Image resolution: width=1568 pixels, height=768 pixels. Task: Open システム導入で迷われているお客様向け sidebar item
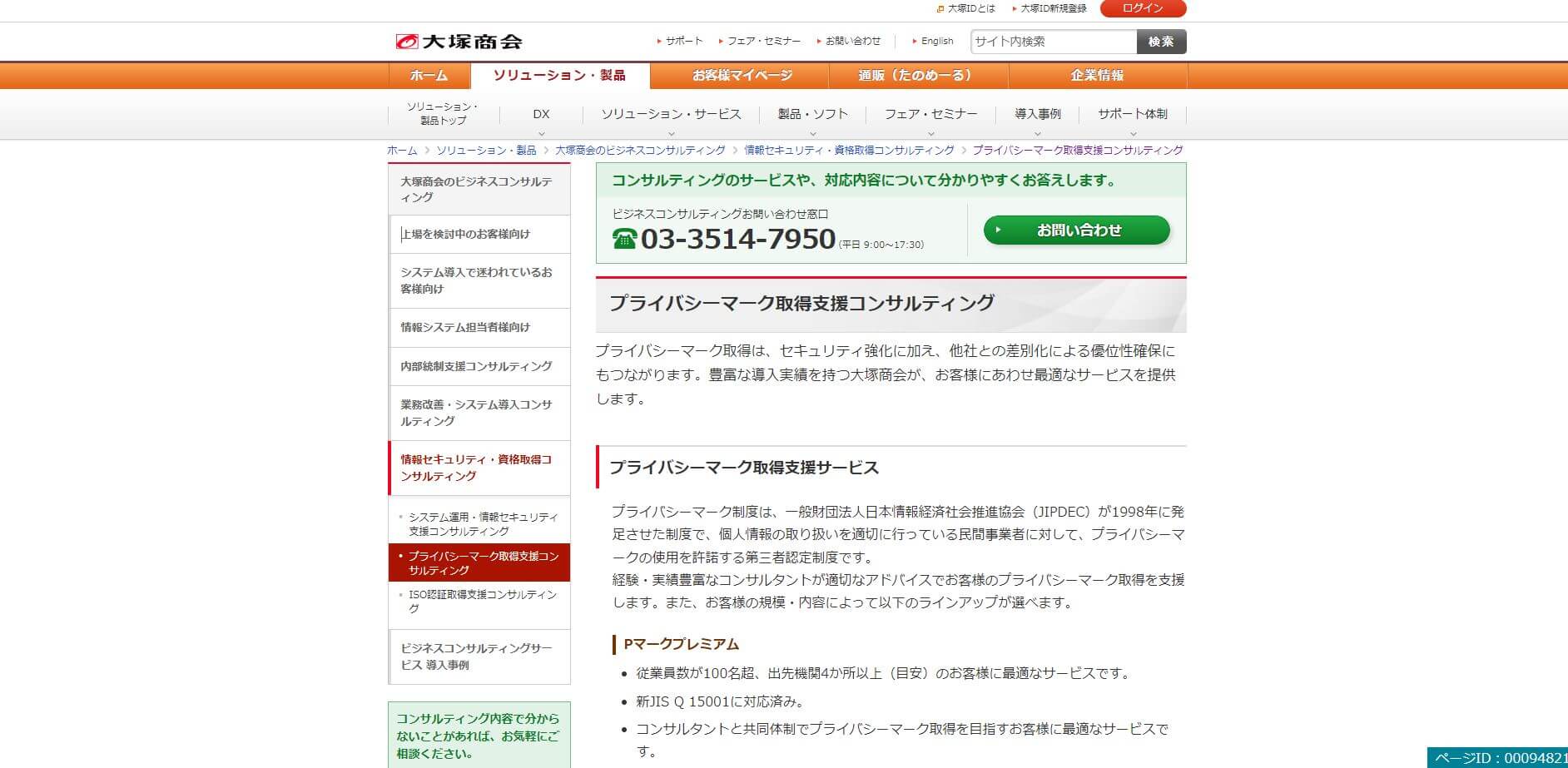click(x=479, y=280)
